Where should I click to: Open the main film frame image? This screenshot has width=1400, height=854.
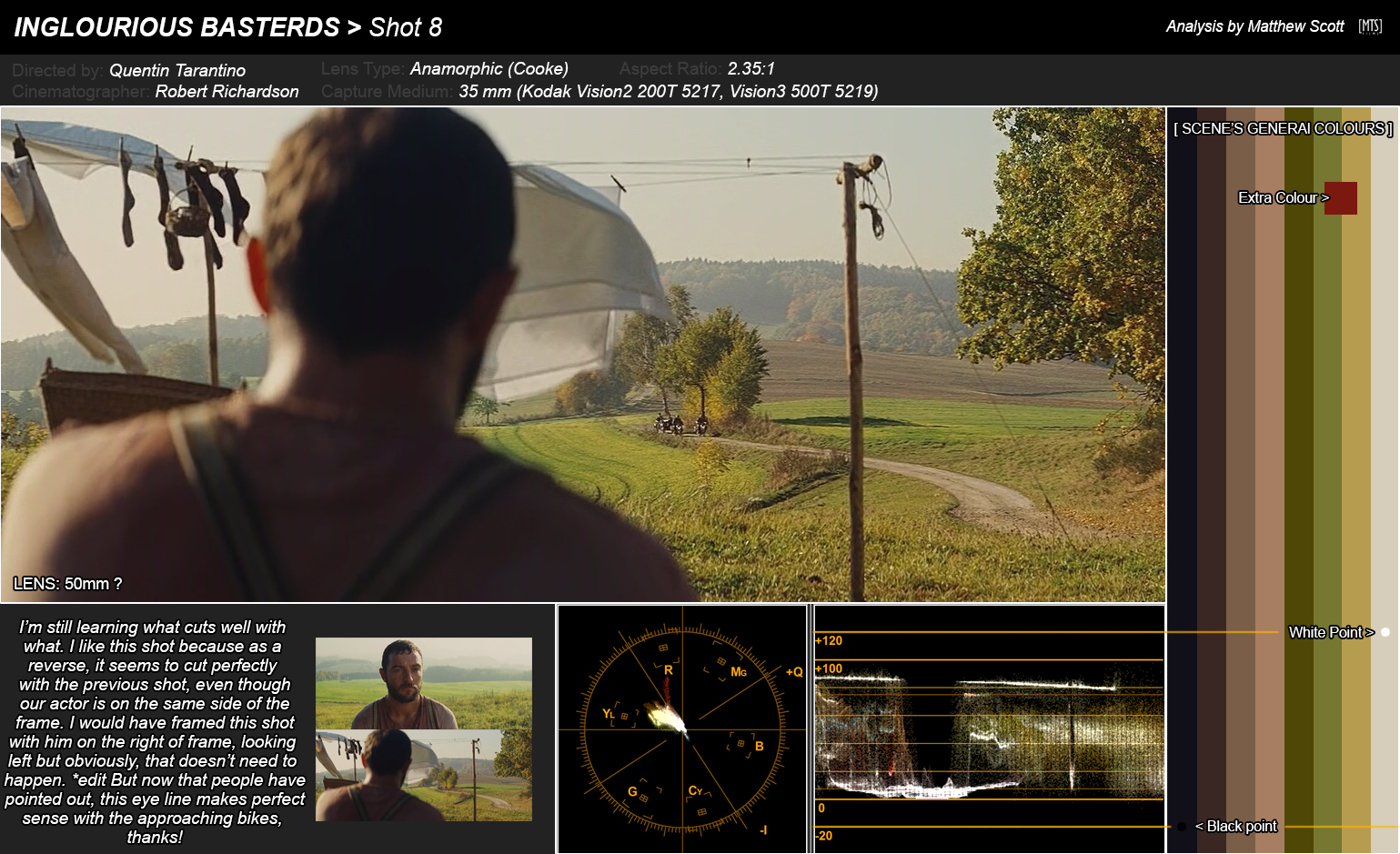(583, 355)
